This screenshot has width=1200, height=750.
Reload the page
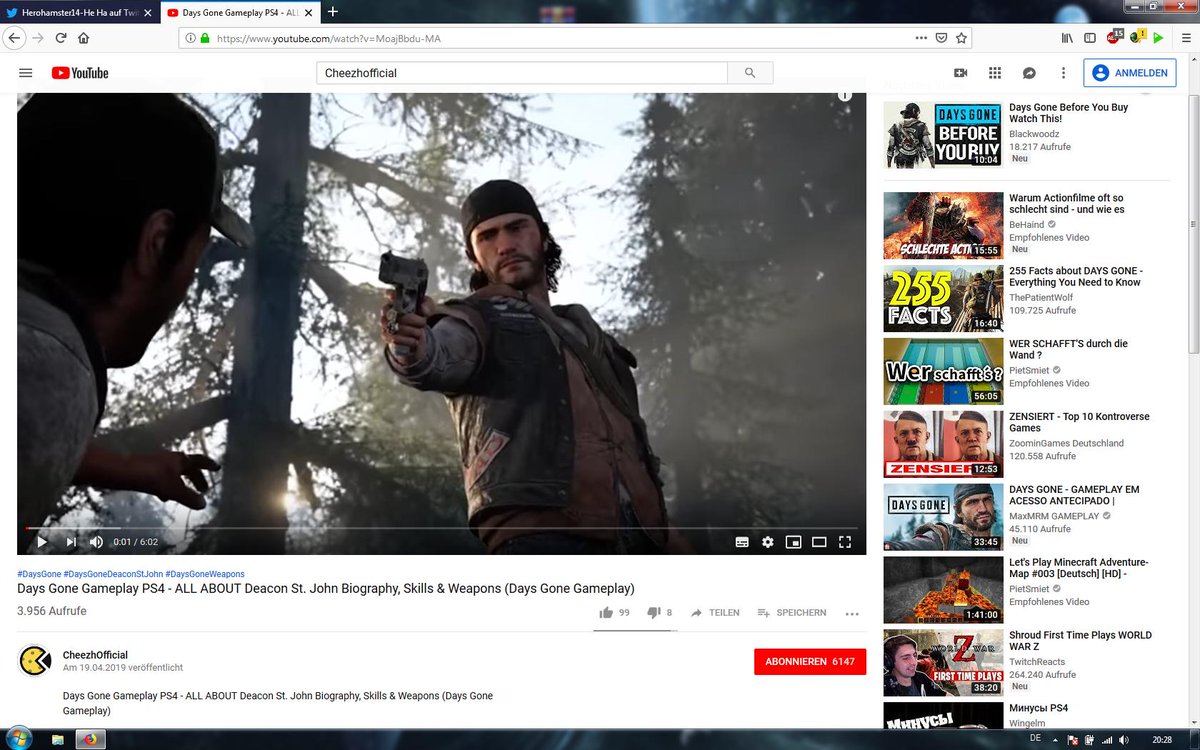pos(61,38)
